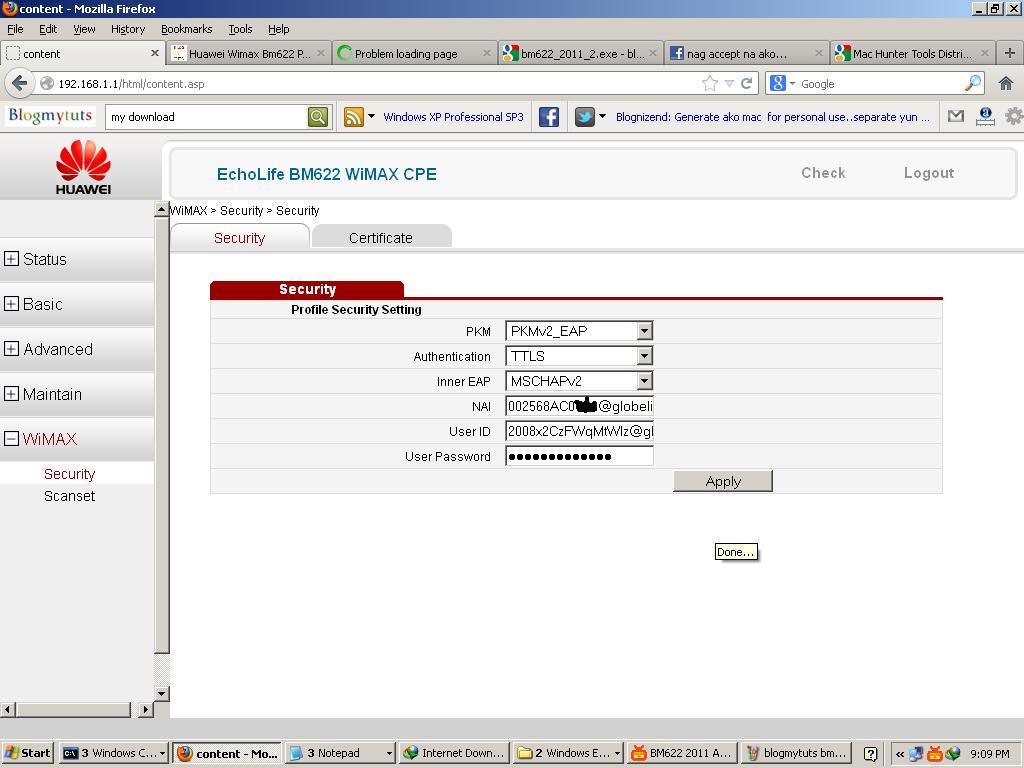Expand the Status menu section
This screenshot has height=768, width=1024.
point(11,259)
